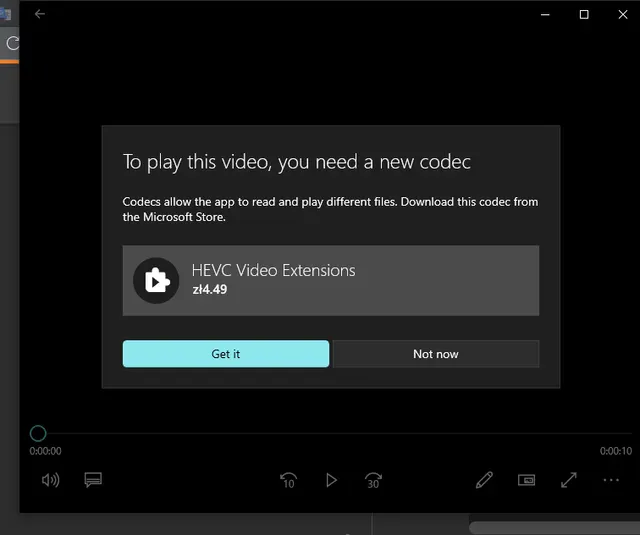Click the HEVC codec puzzle-piece icon
640x535 pixels.
coord(156,280)
